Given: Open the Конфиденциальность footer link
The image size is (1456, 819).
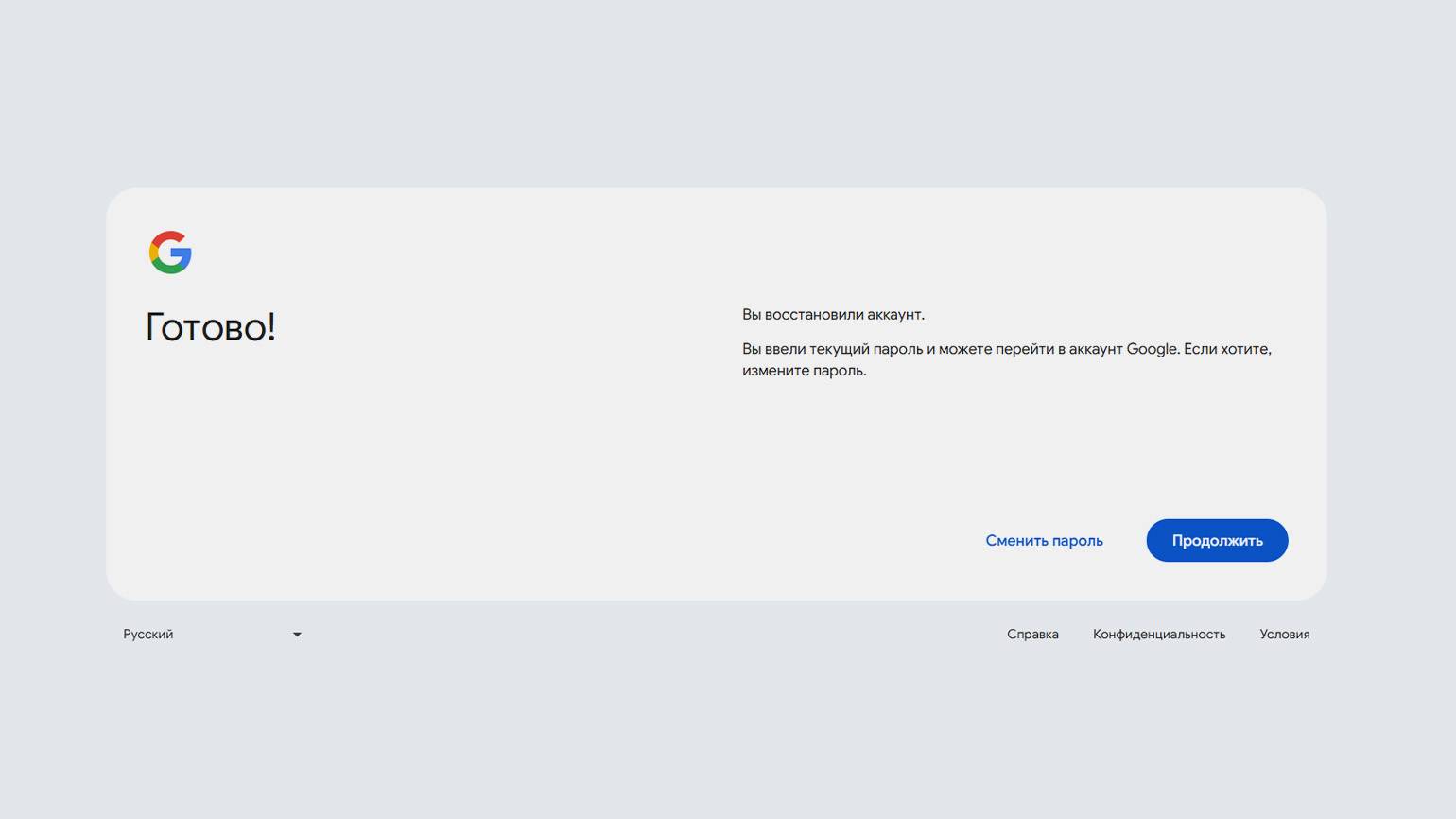Looking at the screenshot, I should (x=1159, y=634).
